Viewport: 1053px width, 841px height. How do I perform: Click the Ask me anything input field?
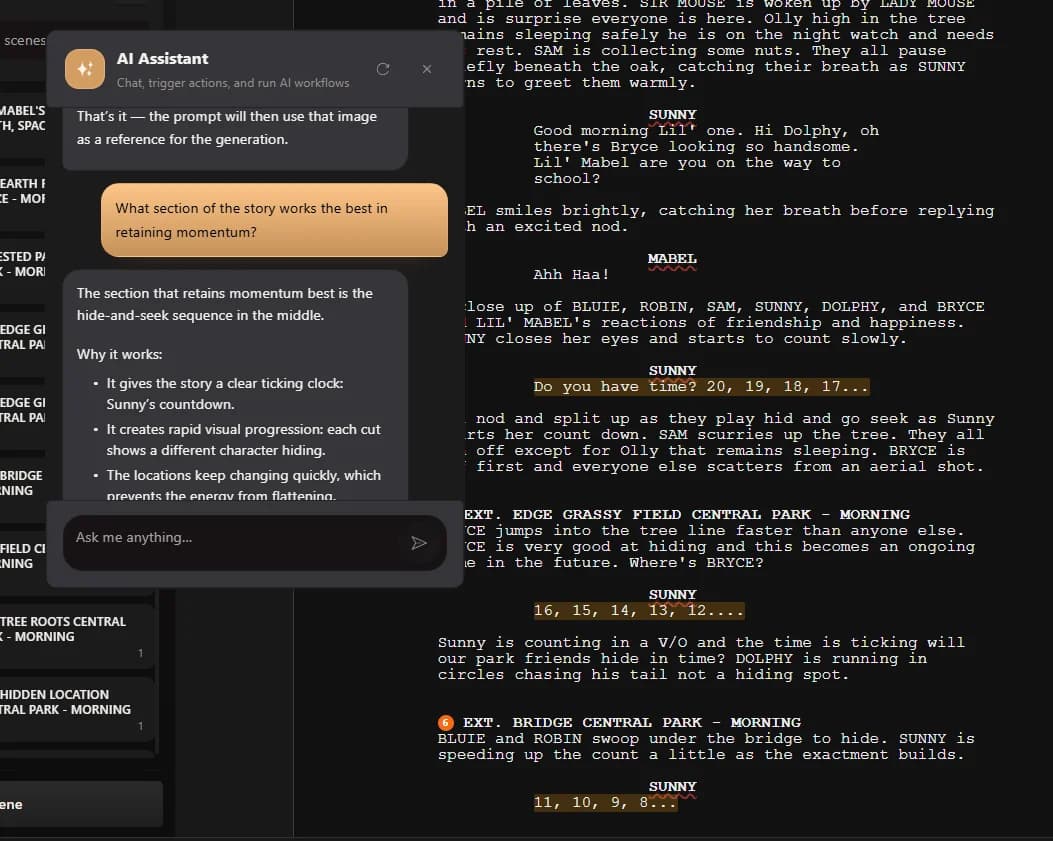pos(230,542)
